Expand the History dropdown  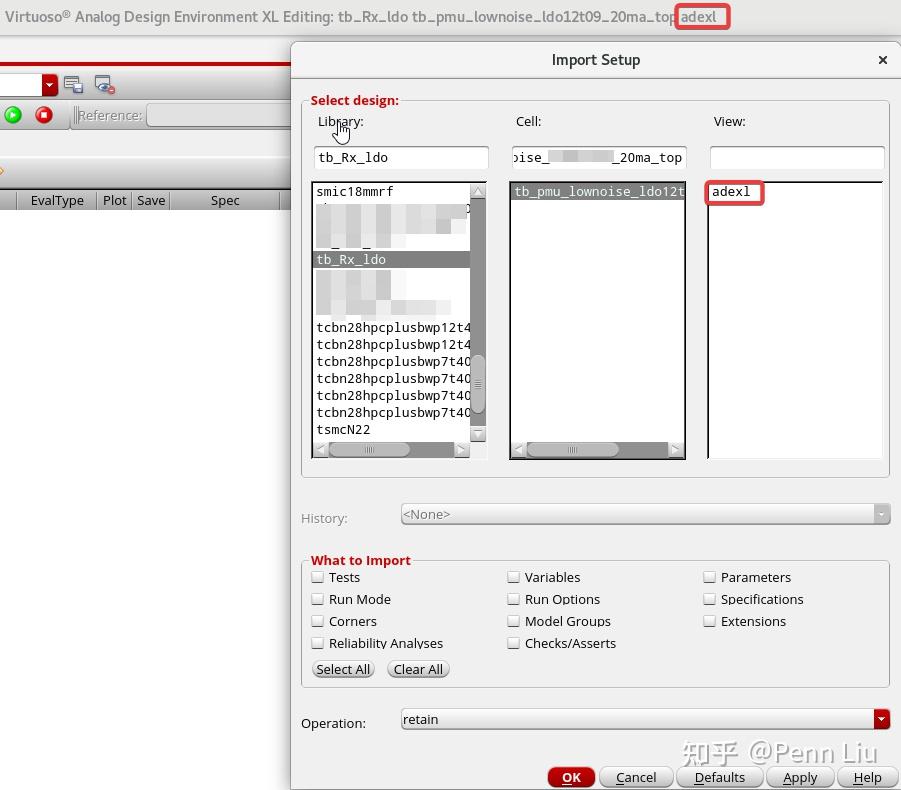(645, 514)
